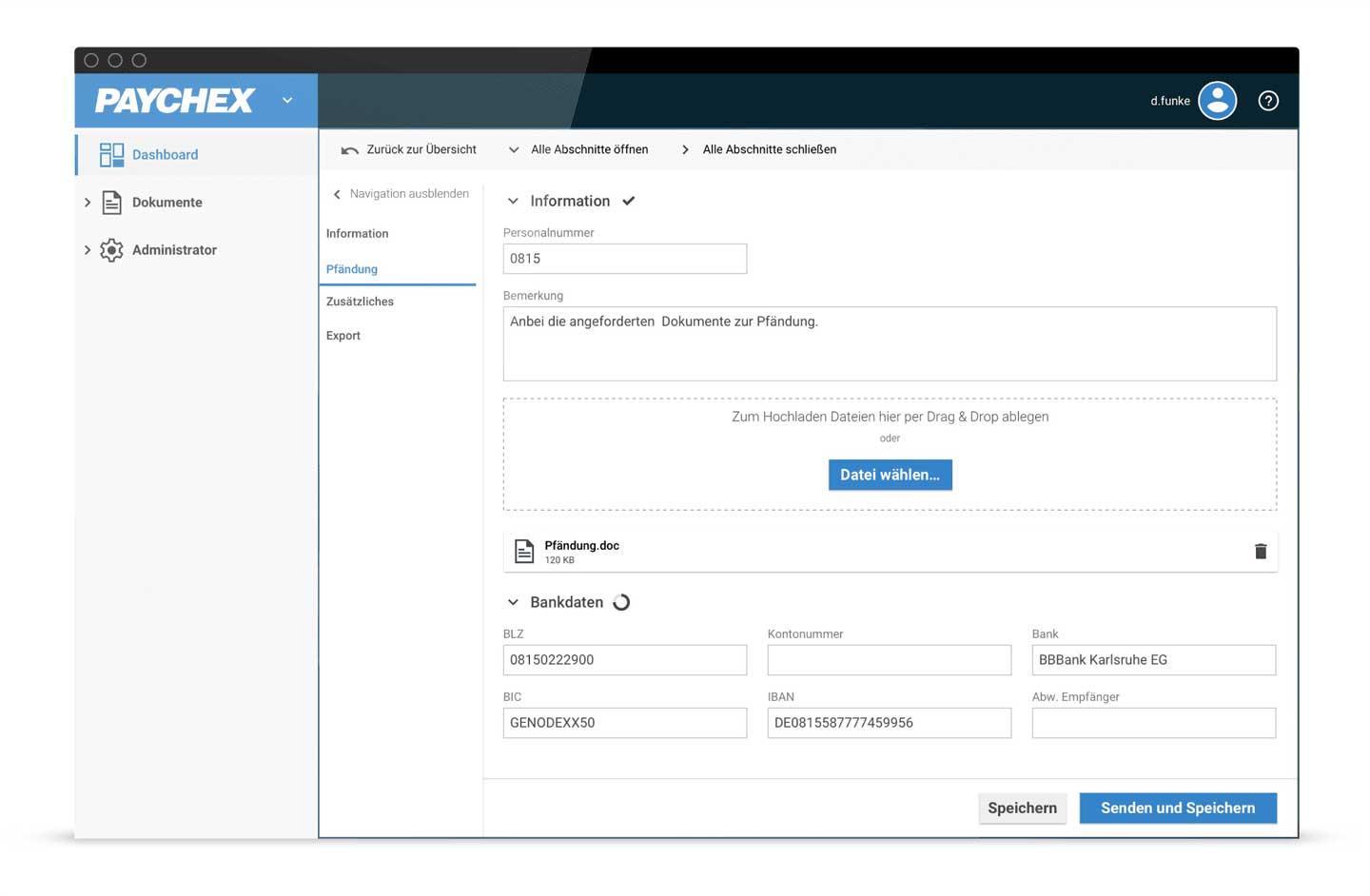Click the Bankdaten section heading

click(566, 602)
